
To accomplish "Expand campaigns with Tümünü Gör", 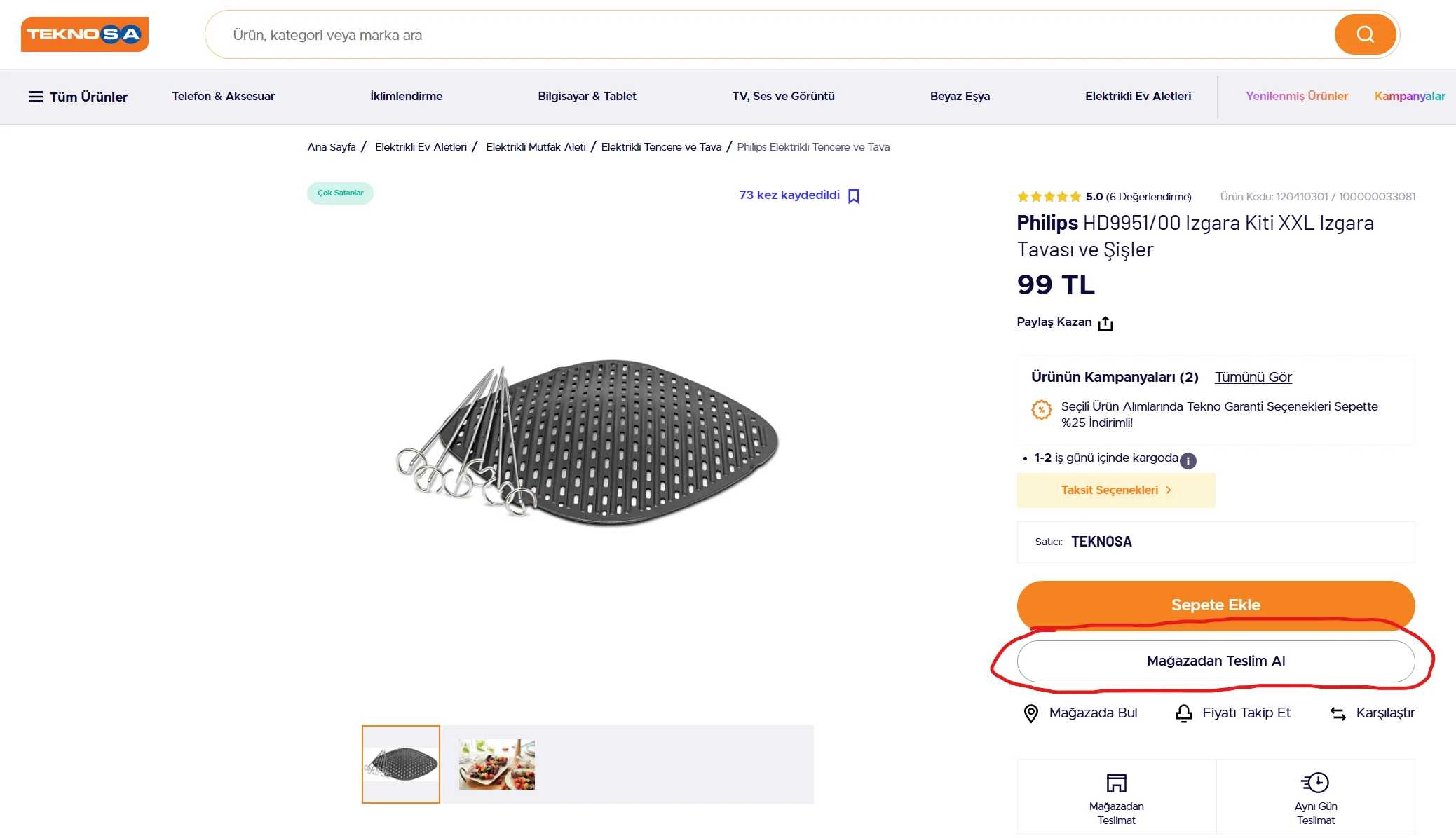I will pos(1253,377).
